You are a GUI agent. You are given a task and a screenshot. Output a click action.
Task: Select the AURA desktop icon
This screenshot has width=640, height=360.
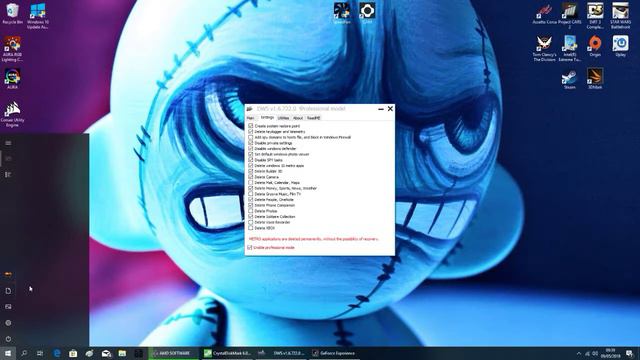pos(12,79)
